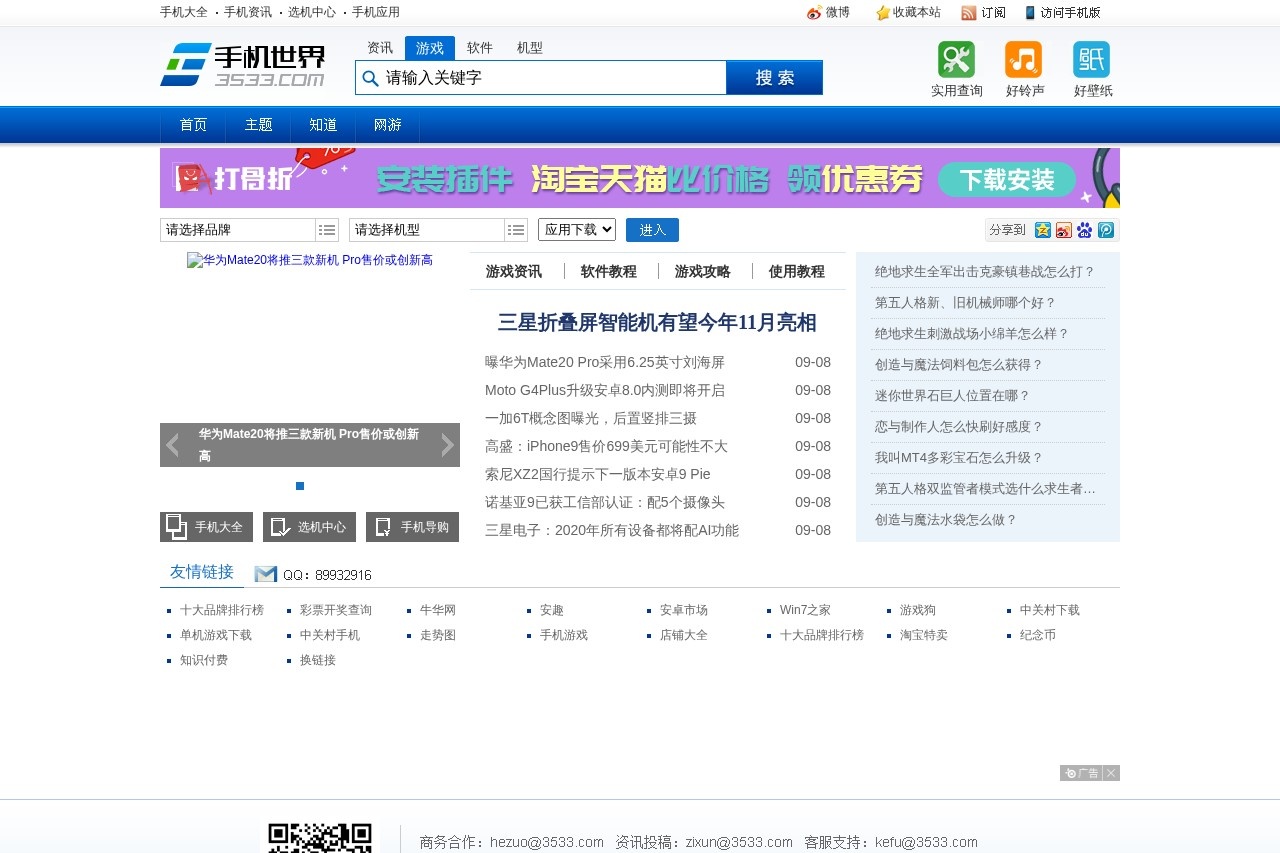Open 知道 in navigation bar
This screenshot has height=853, width=1280.
[323, 125]
